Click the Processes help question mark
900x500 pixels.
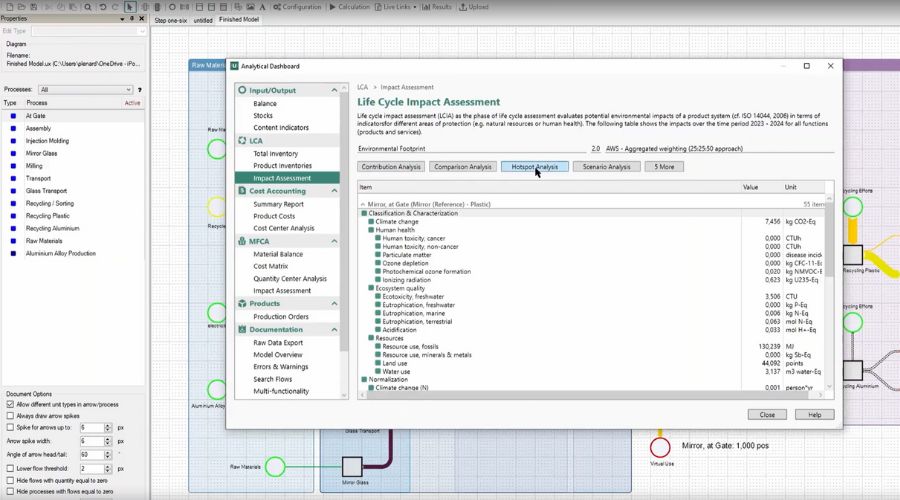click(x=139, y=90)
